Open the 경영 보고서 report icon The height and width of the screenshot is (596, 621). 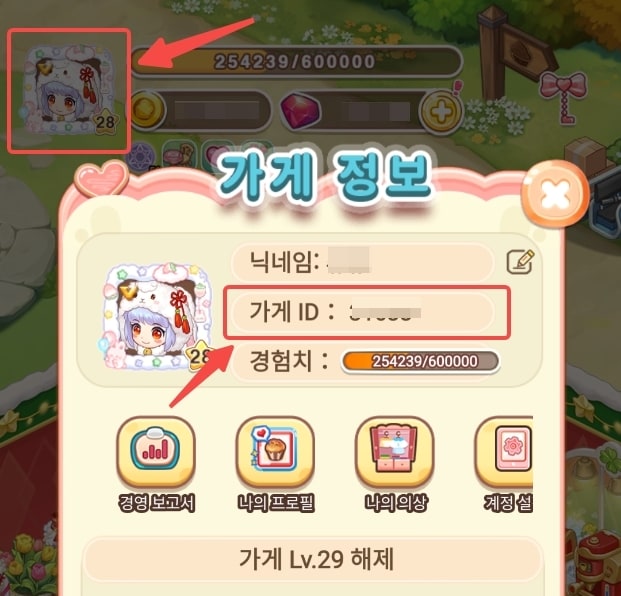[x=156, y=452]
